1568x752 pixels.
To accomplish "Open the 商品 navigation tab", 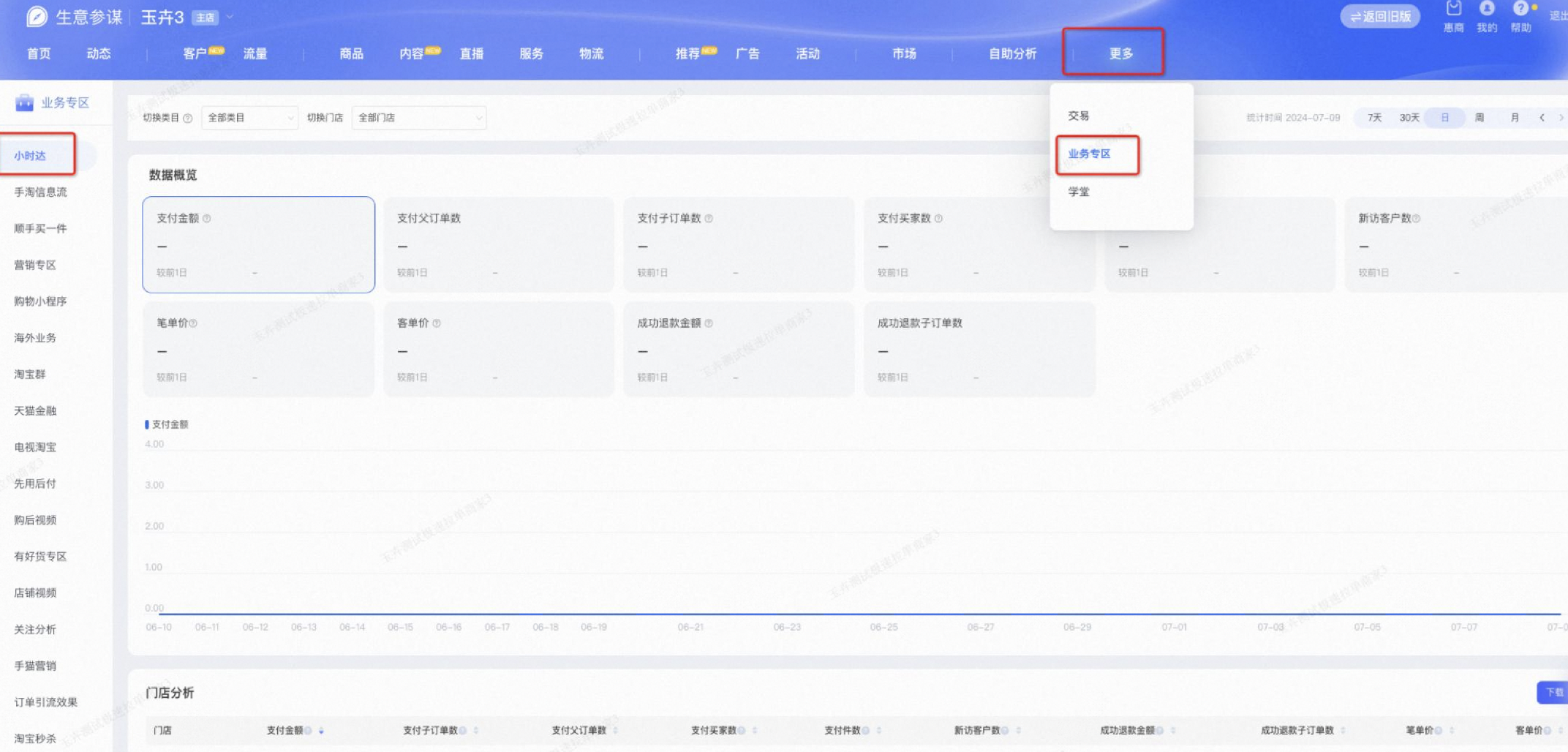I will [351, 53].
